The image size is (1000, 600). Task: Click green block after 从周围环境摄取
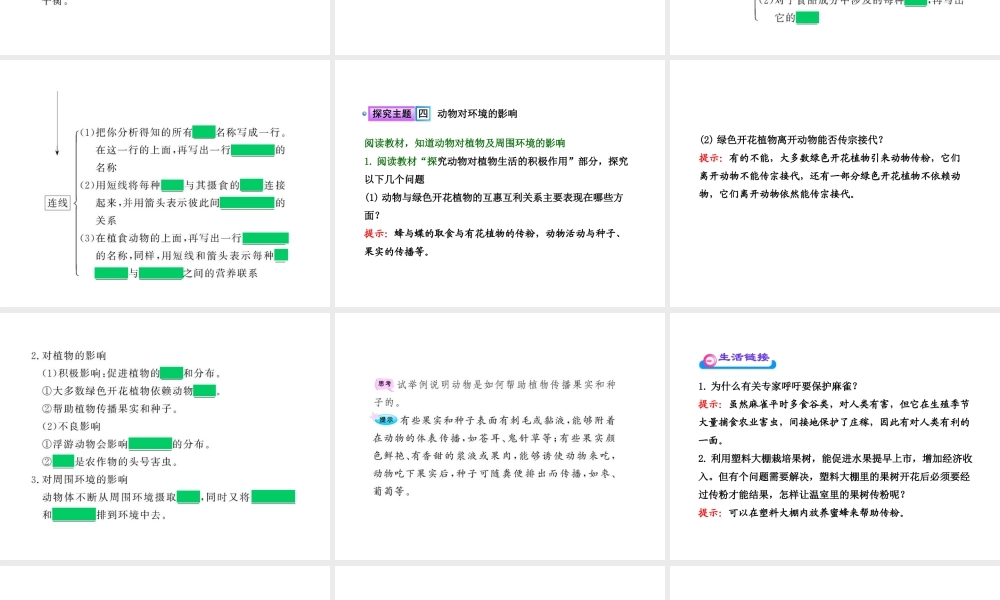pos(188,497)
